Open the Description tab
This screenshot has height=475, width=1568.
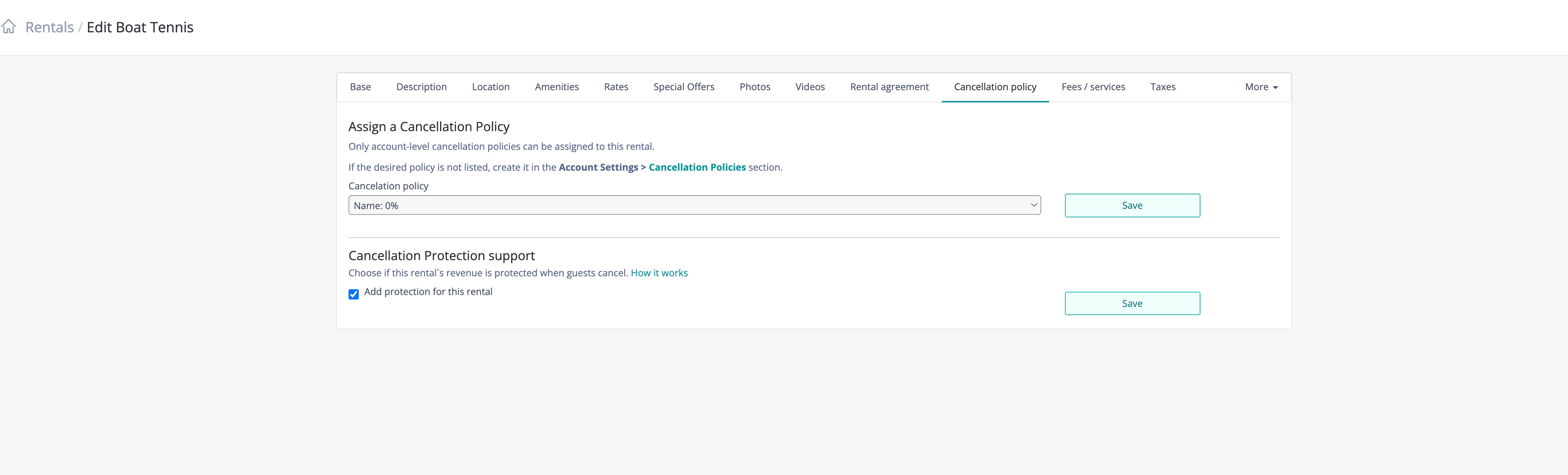[421, 87]
